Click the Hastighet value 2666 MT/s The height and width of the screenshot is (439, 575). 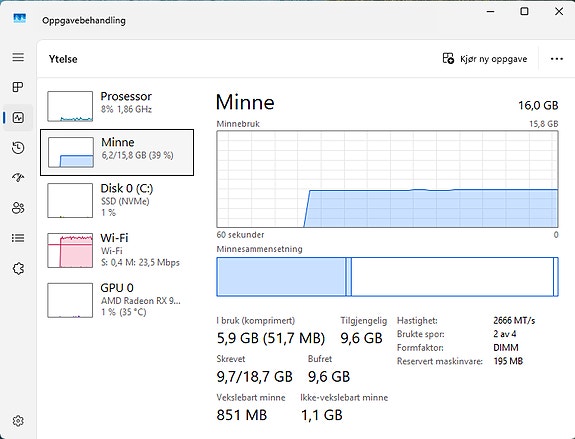(x=514, y=321)
